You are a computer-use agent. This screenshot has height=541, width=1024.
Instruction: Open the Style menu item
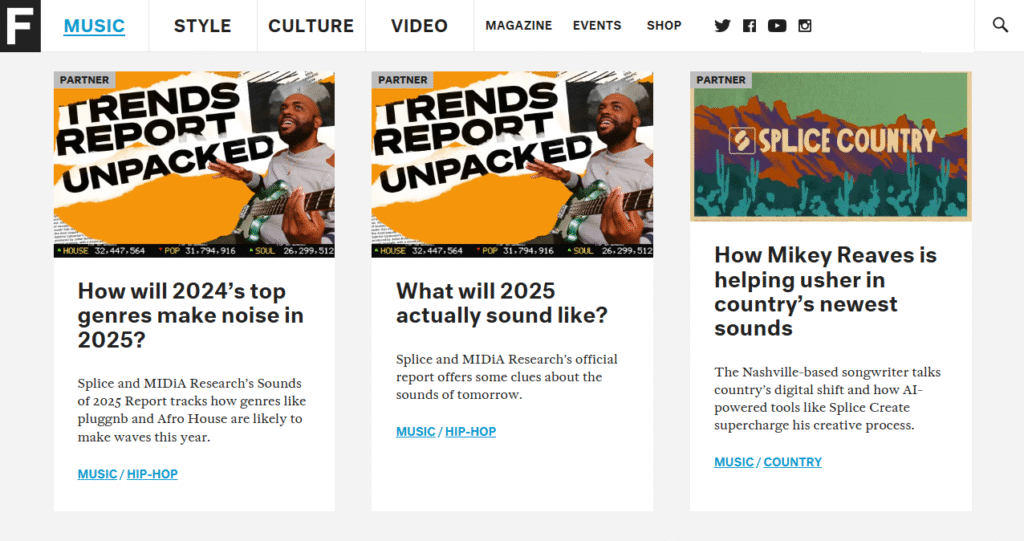(202, 25)
